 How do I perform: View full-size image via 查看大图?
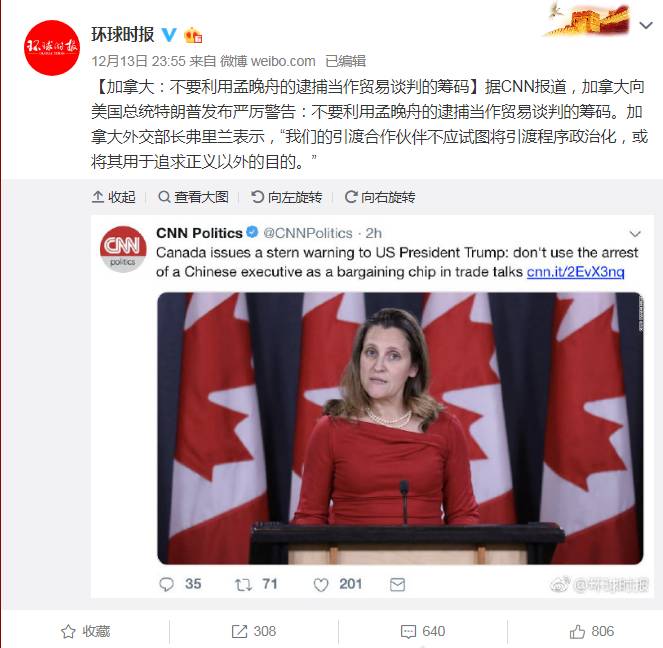pos(193,197)
